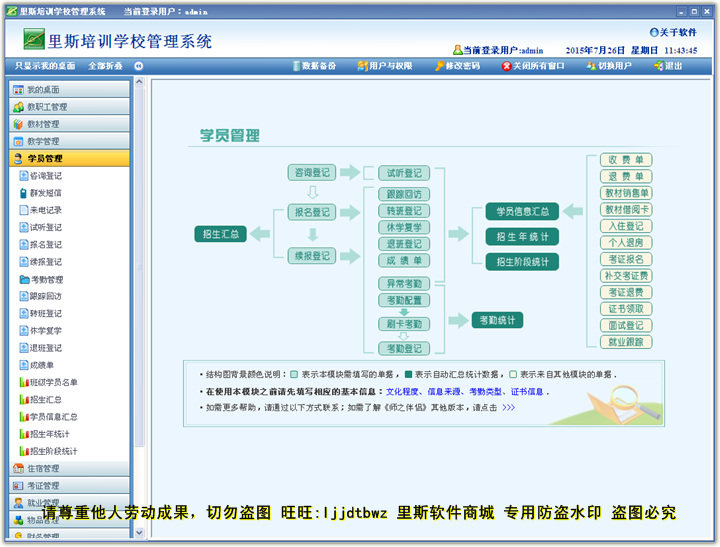
Task: Click 全部折叠 to collapse menus
Action: click(105, 66)
